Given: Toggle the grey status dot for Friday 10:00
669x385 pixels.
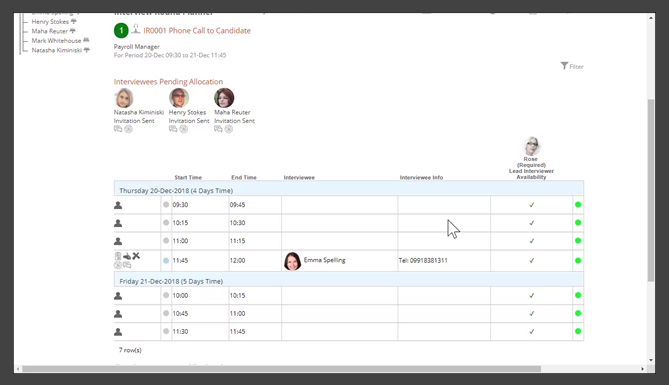Looking at the screenshot, I should [166, 295].
